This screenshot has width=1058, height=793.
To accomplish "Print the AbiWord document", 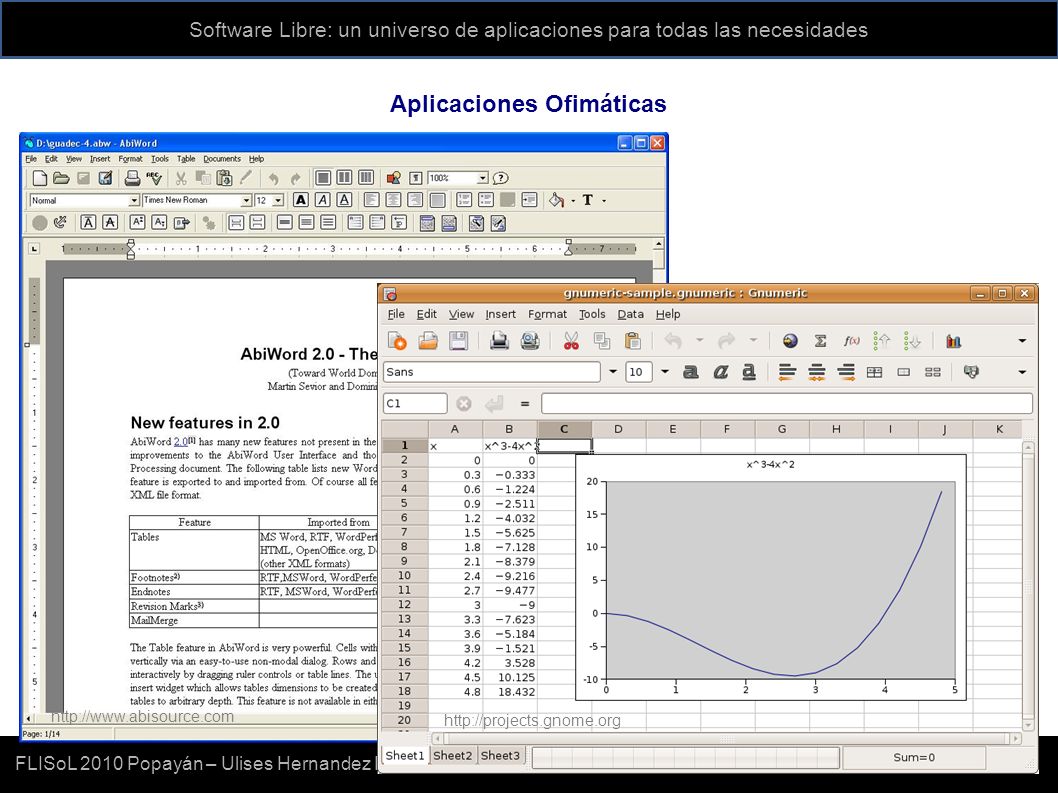I will pyautogui.click(x=132, y=178).
